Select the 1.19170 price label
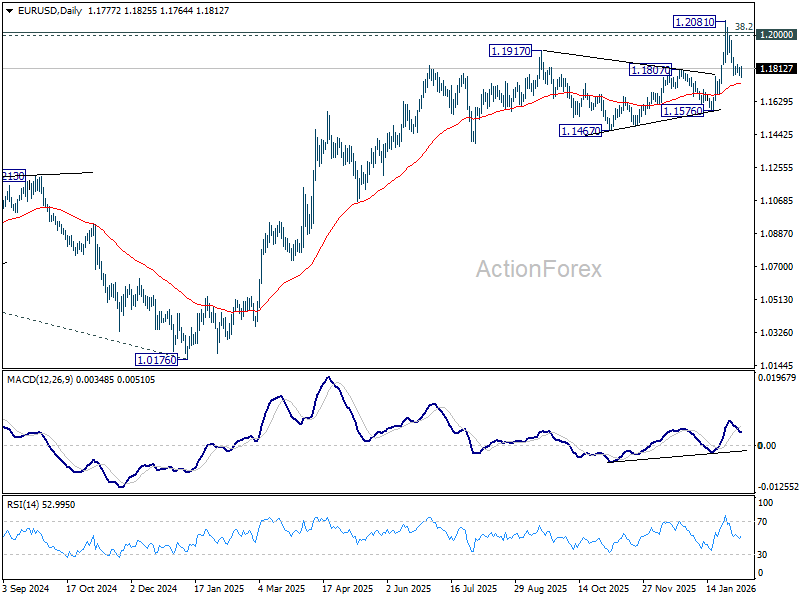This screenshot has width=800, height=600. tap(510, 51)
